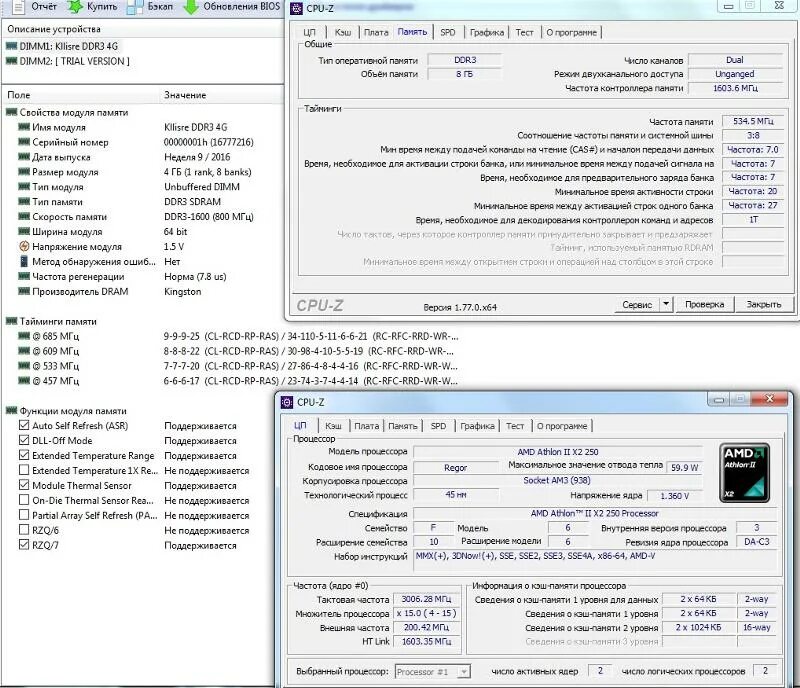Open Тест tab in upper CPU-Z window
Screen dimensions: 800x688
[x=524, y=32]
